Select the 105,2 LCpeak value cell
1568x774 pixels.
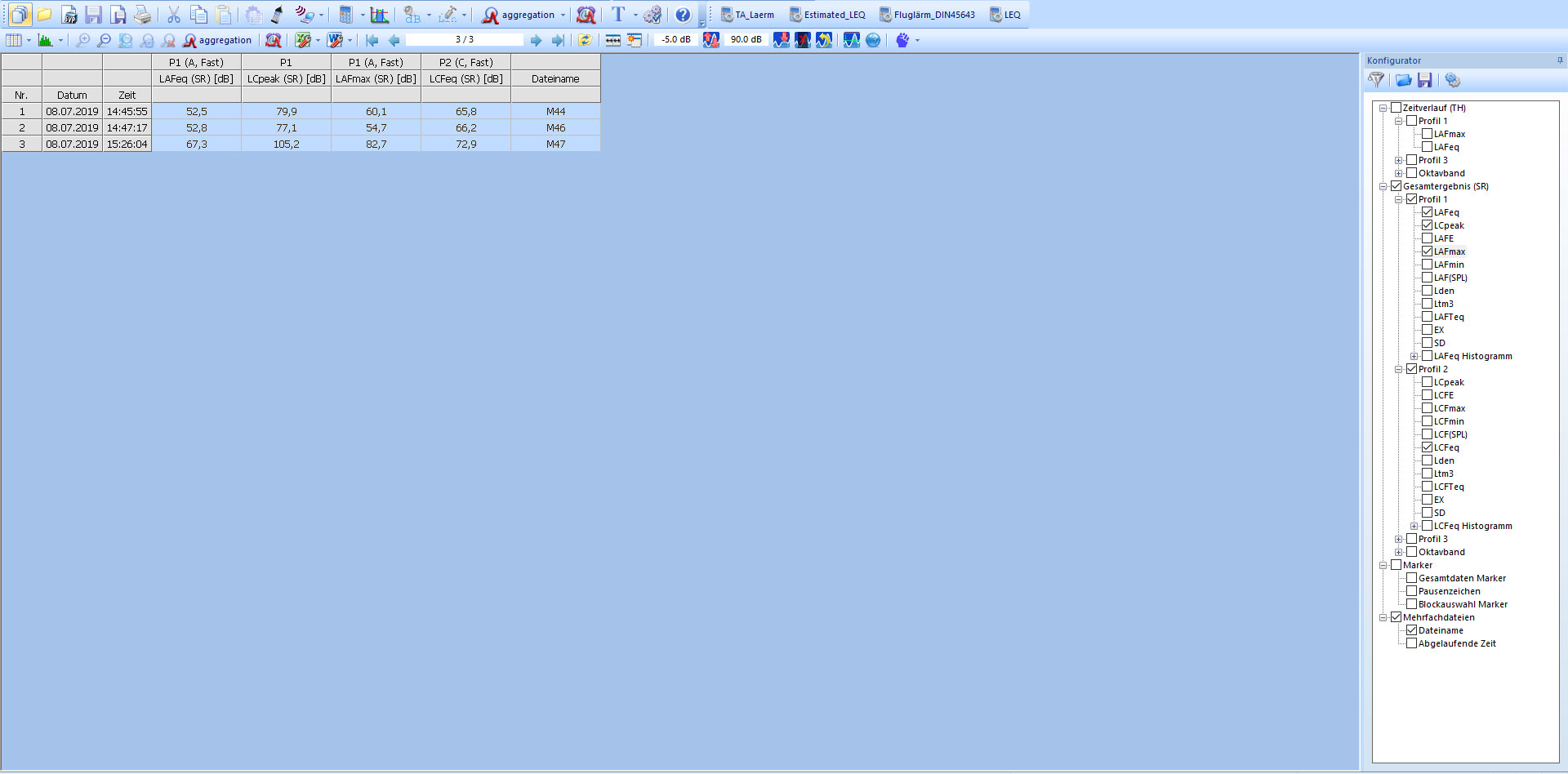(286, 144)
